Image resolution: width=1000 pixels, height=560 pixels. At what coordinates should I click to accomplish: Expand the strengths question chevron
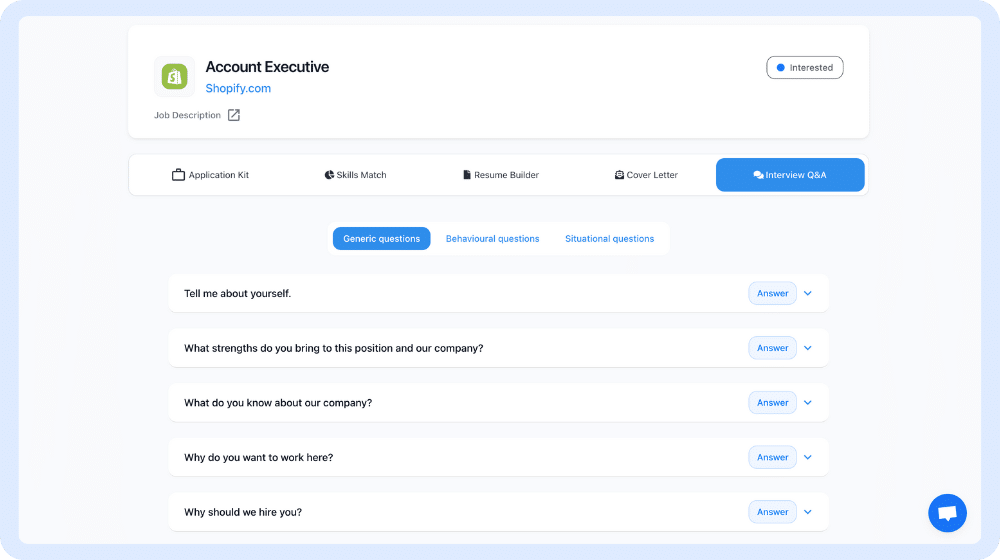click(x=808, y=348)
